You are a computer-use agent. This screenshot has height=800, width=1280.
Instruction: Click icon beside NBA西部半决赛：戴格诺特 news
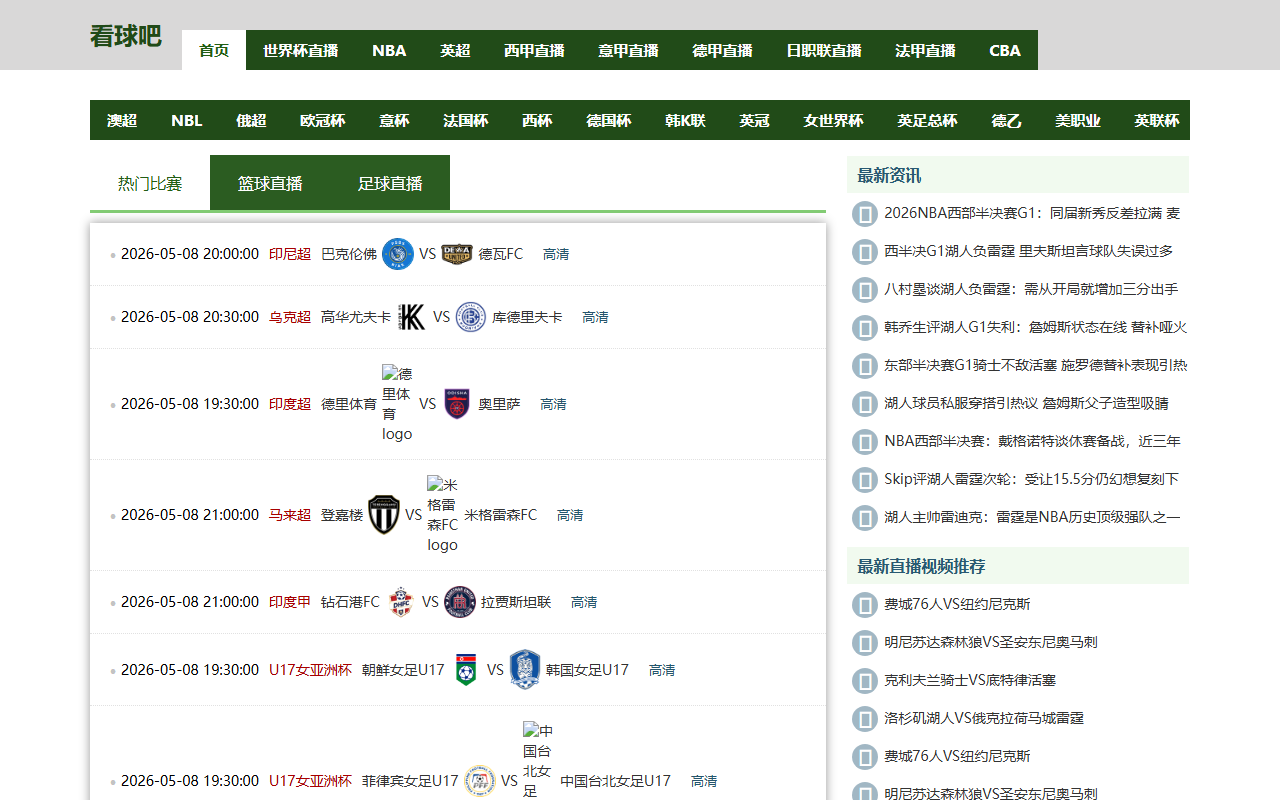coord(865,442)
